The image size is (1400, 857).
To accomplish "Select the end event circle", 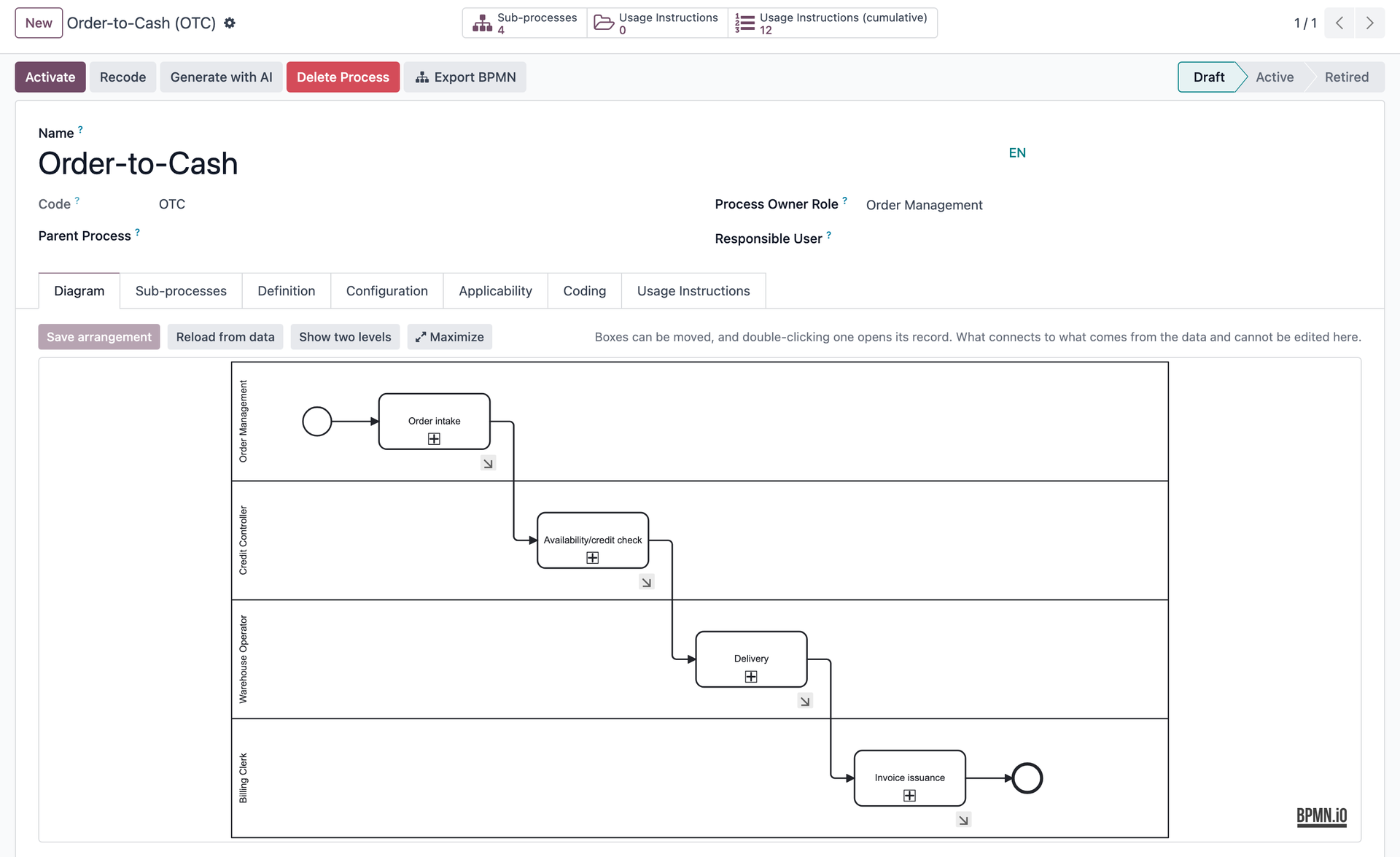I will tap(1027, 778).
